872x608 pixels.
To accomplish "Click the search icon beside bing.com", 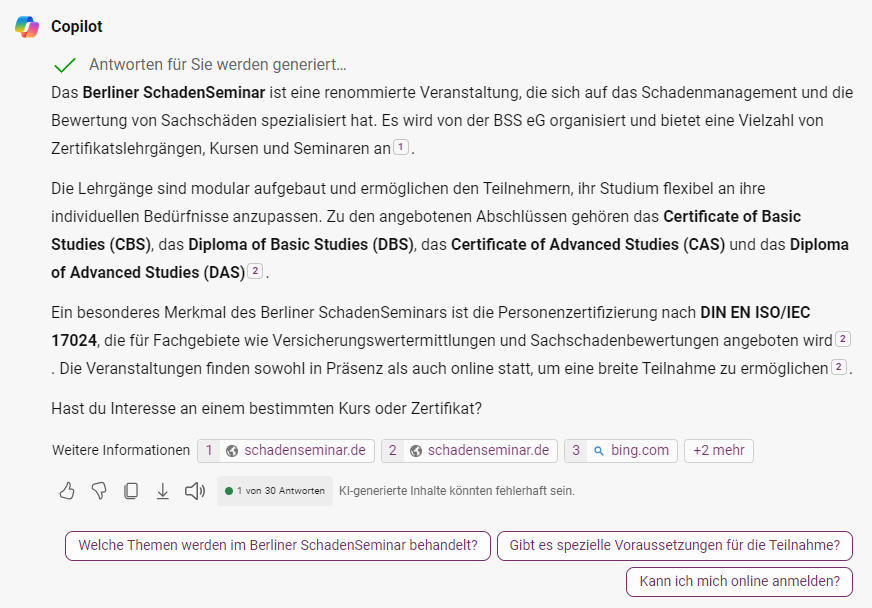I will [x=599, y=451].
